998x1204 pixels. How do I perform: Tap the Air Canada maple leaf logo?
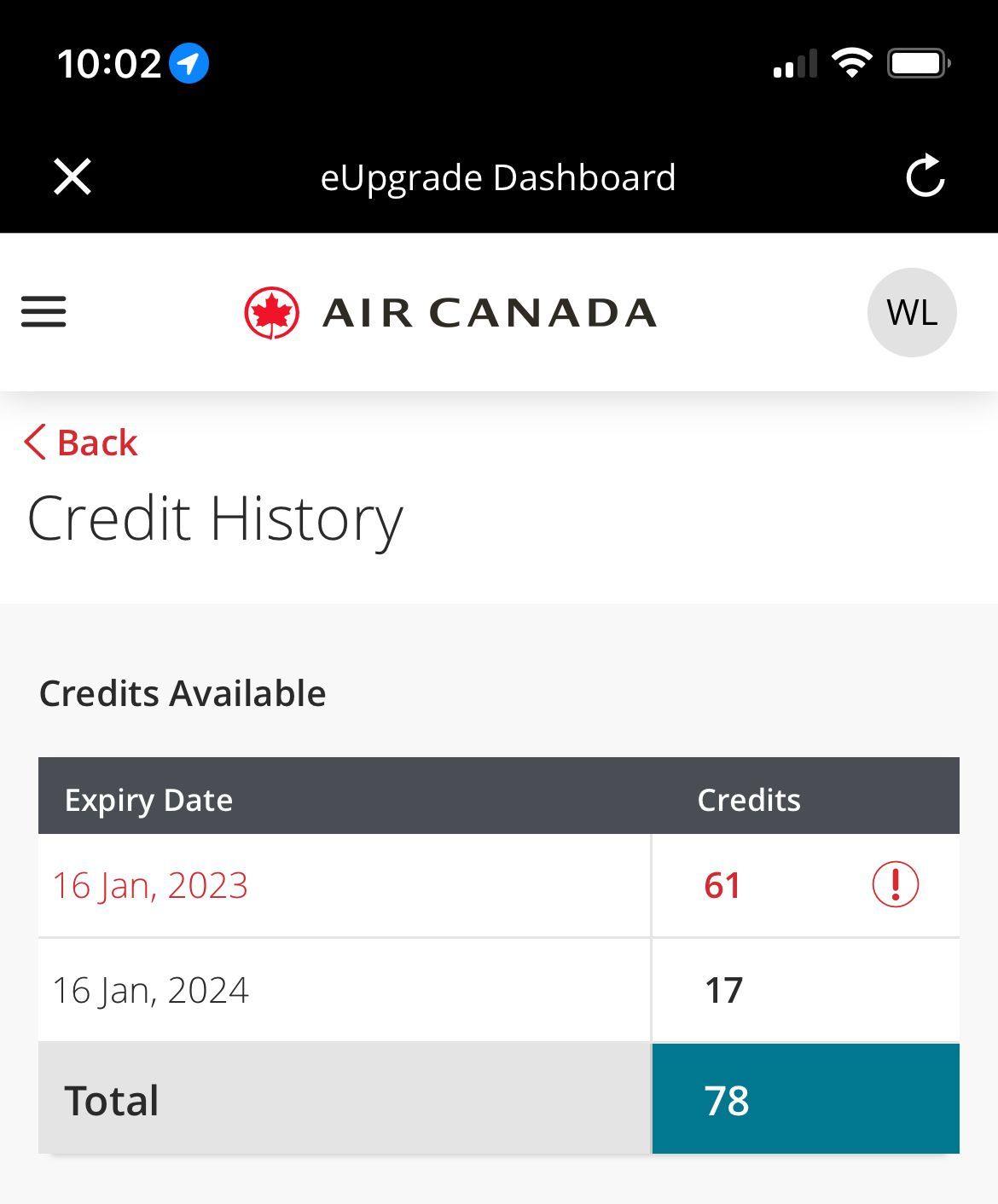point(271,313)
